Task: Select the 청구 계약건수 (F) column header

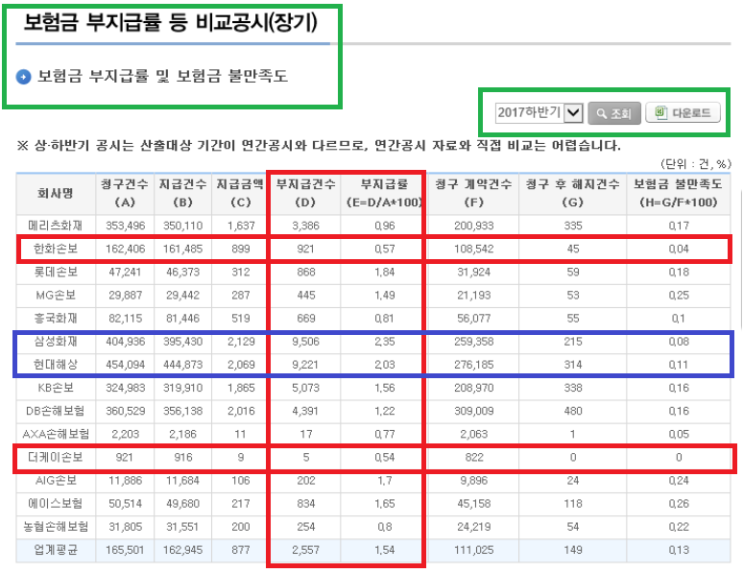Action: point(474,193)
